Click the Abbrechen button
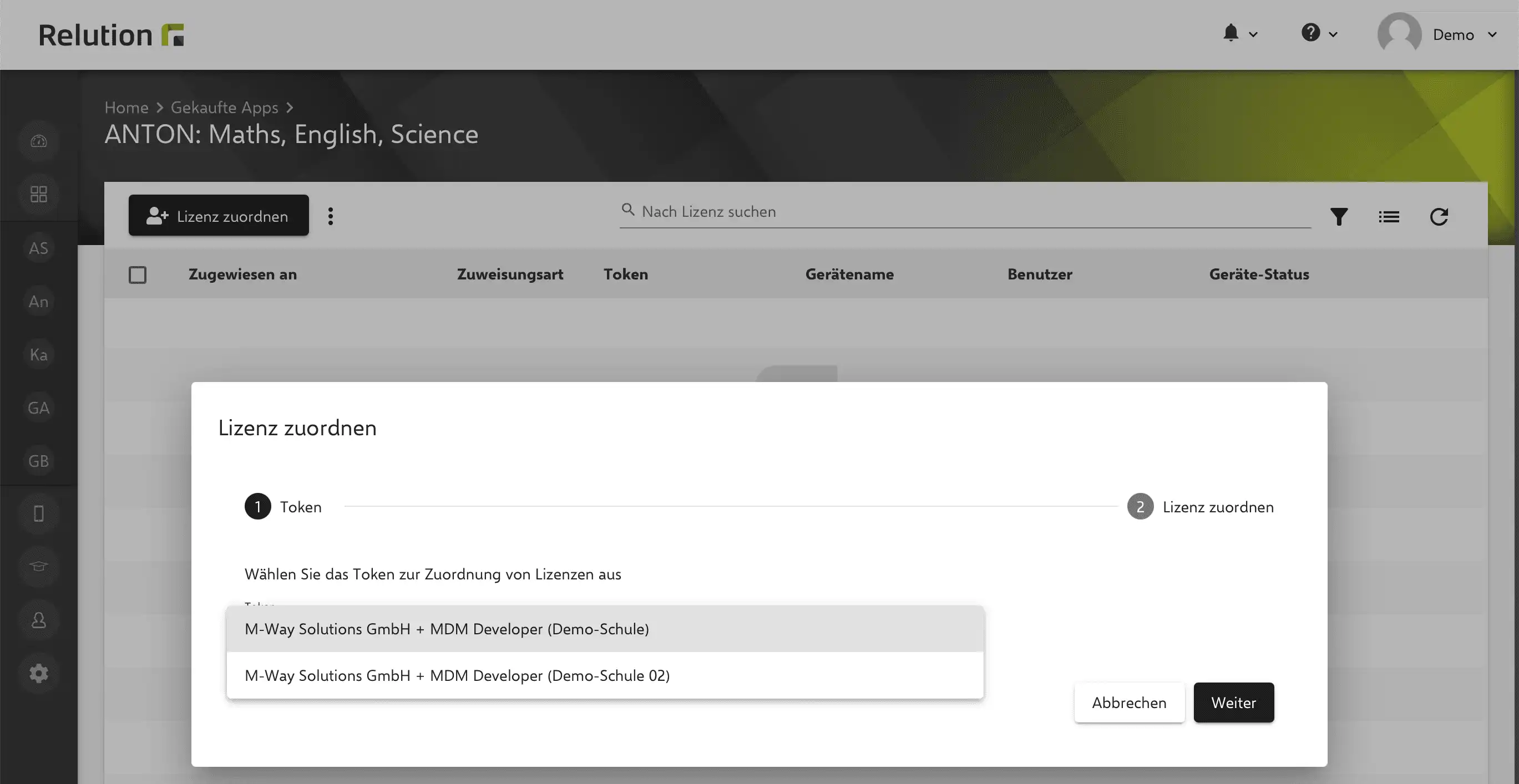This screenshot has width=1519, height=784. pos(1129,702)
